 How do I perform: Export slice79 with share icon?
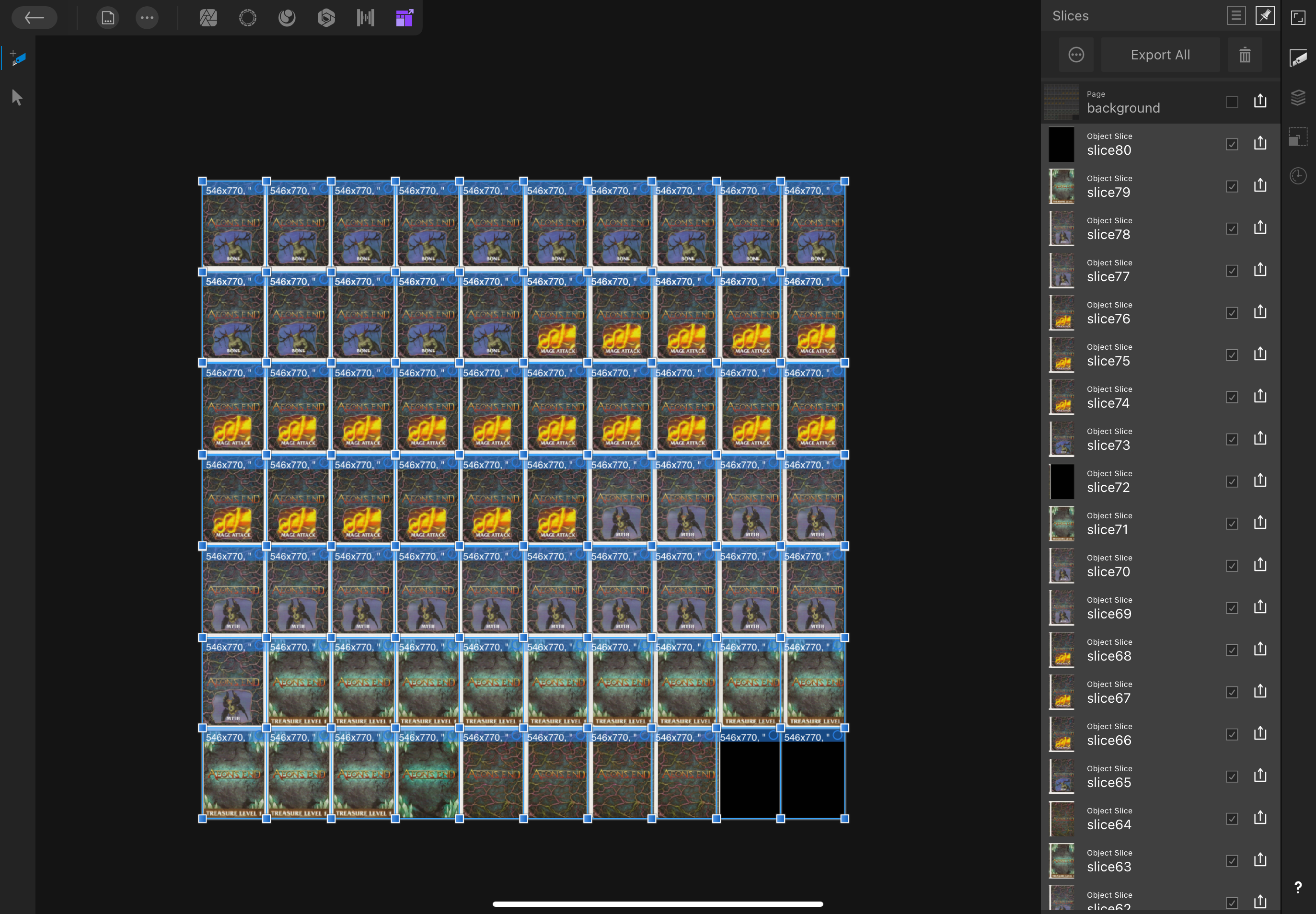(x=1260, y=185)
